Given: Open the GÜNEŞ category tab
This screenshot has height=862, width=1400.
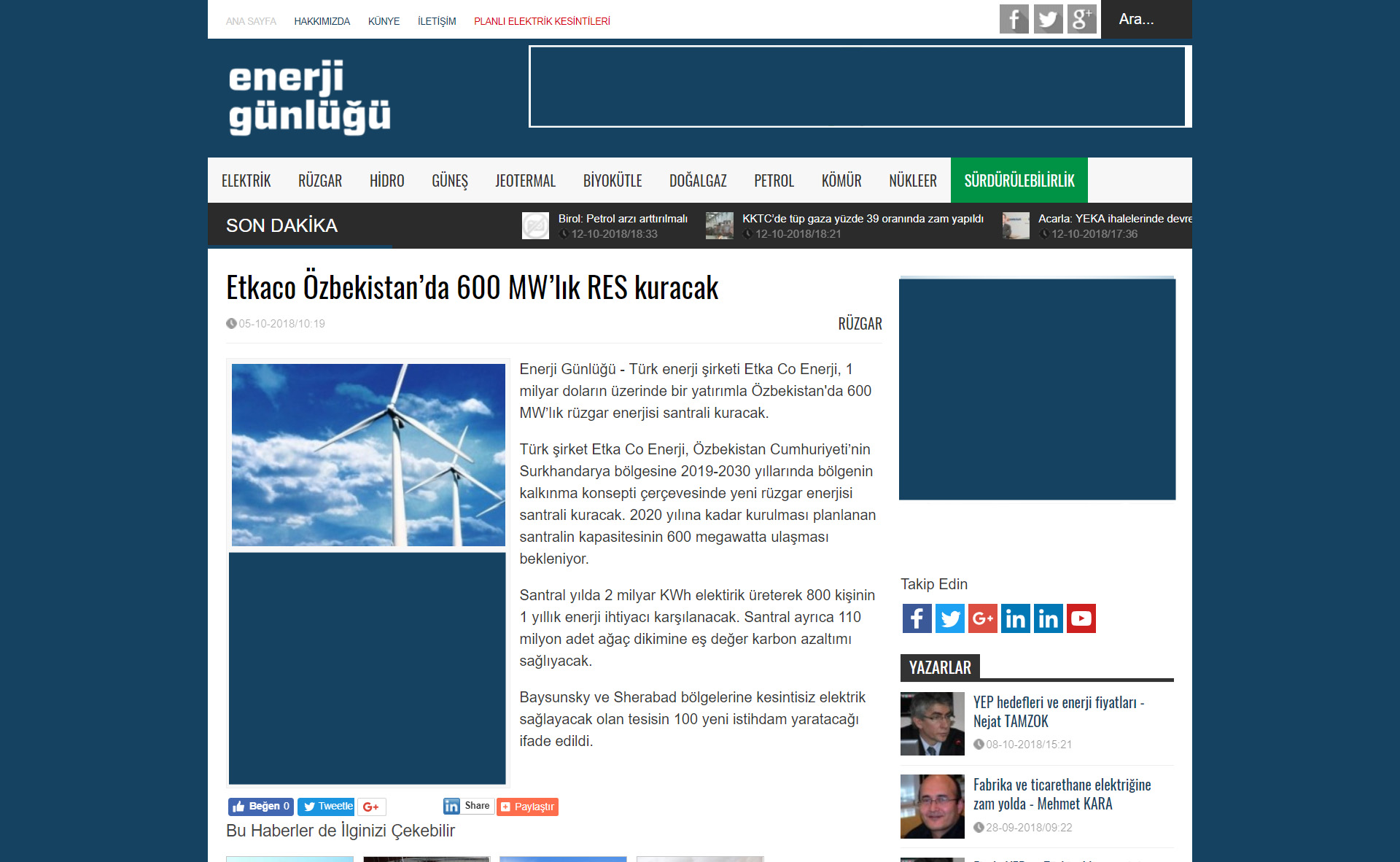Looking at the screenshot, I should [x=449, y=180].
